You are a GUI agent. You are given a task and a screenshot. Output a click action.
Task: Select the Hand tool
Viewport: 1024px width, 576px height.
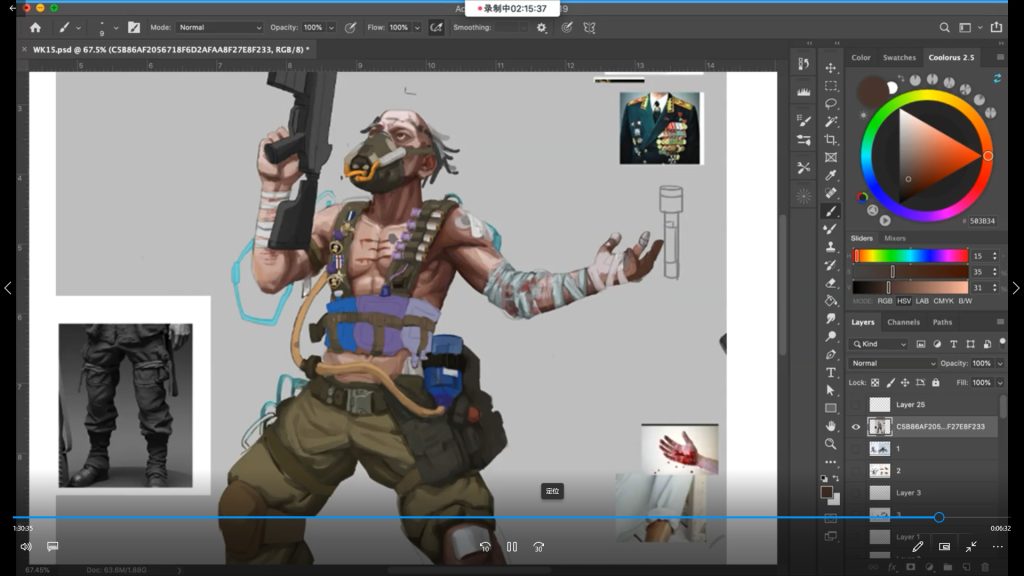point(831,426)
